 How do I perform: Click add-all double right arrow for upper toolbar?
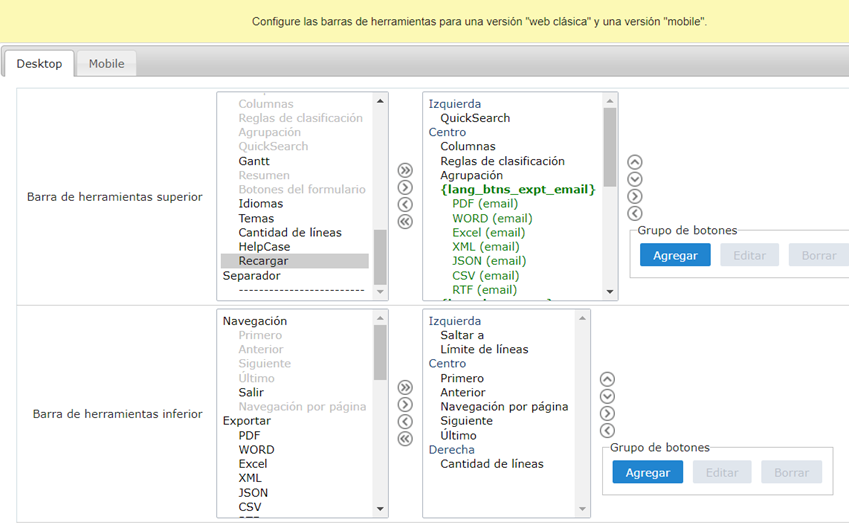(405, 170)
